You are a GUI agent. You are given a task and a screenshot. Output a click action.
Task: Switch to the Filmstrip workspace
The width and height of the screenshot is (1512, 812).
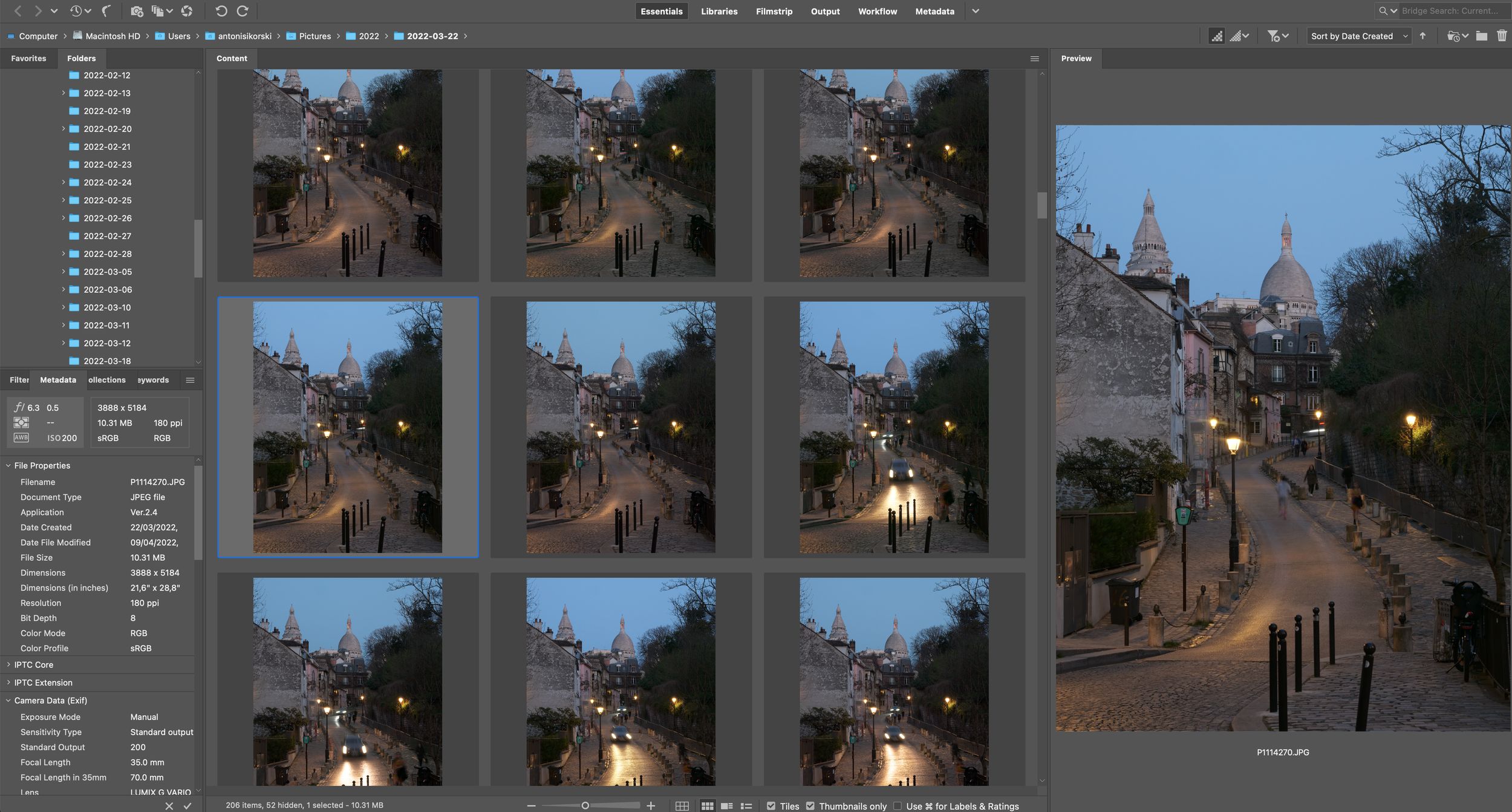(774, 11)
